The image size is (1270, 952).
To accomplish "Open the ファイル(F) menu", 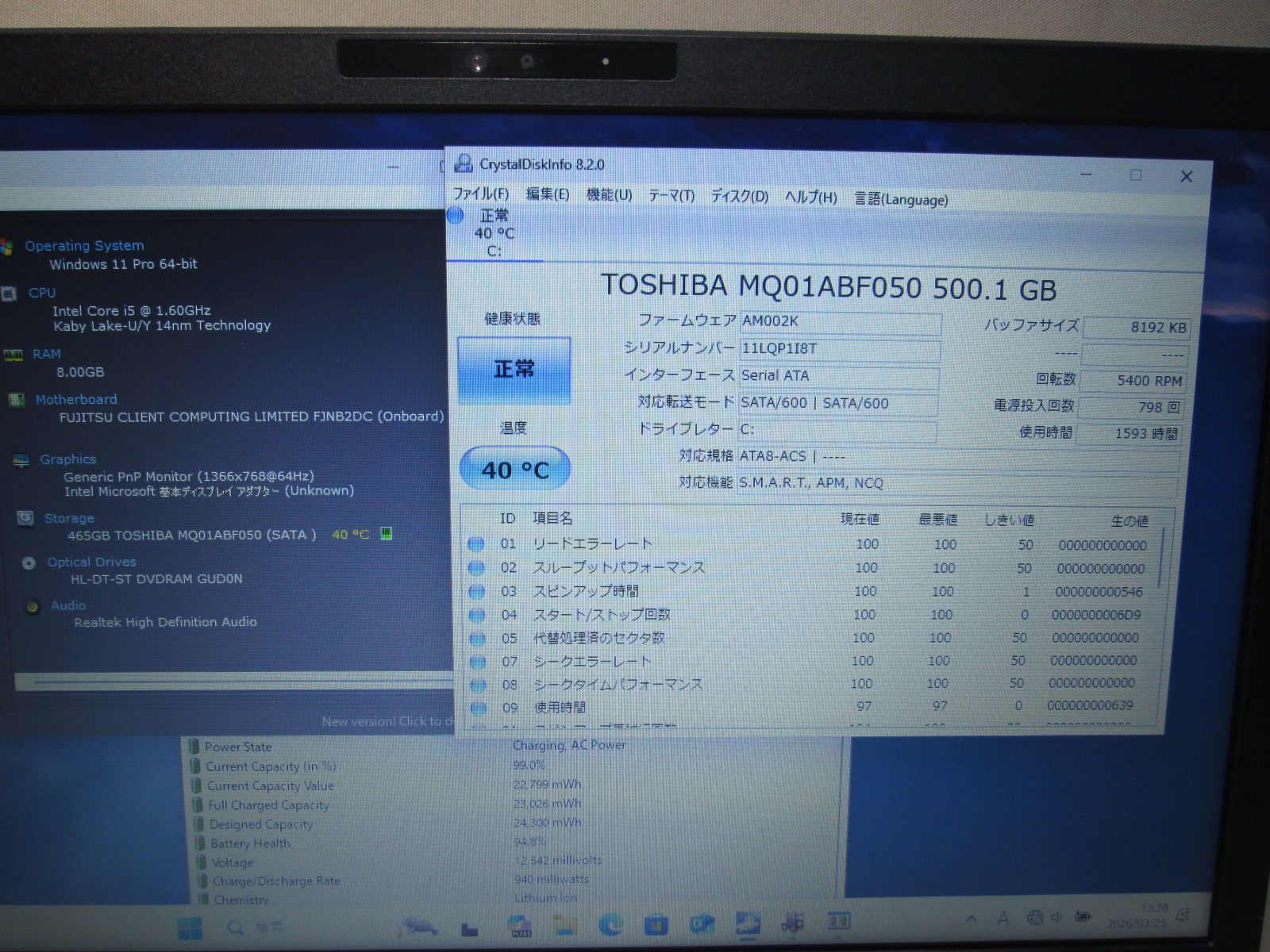I will click(x=480, y=194).
